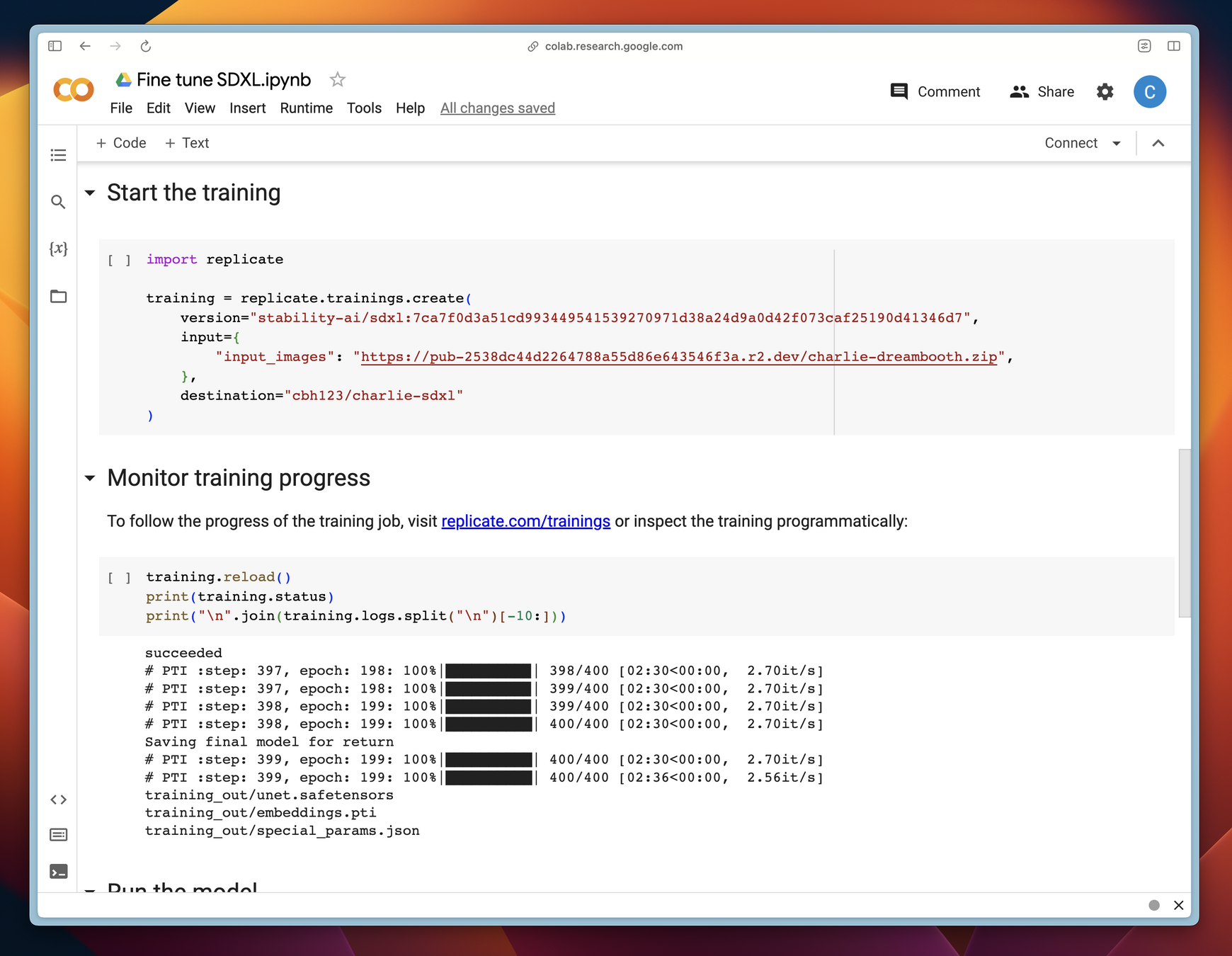Star the Fine tune SDXL notebook
Screen dimensions: 1232x956
[x=338, y=80]
